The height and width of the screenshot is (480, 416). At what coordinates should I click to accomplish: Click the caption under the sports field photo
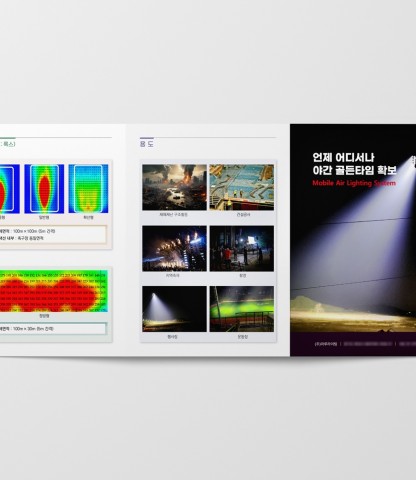pos(242,337)
